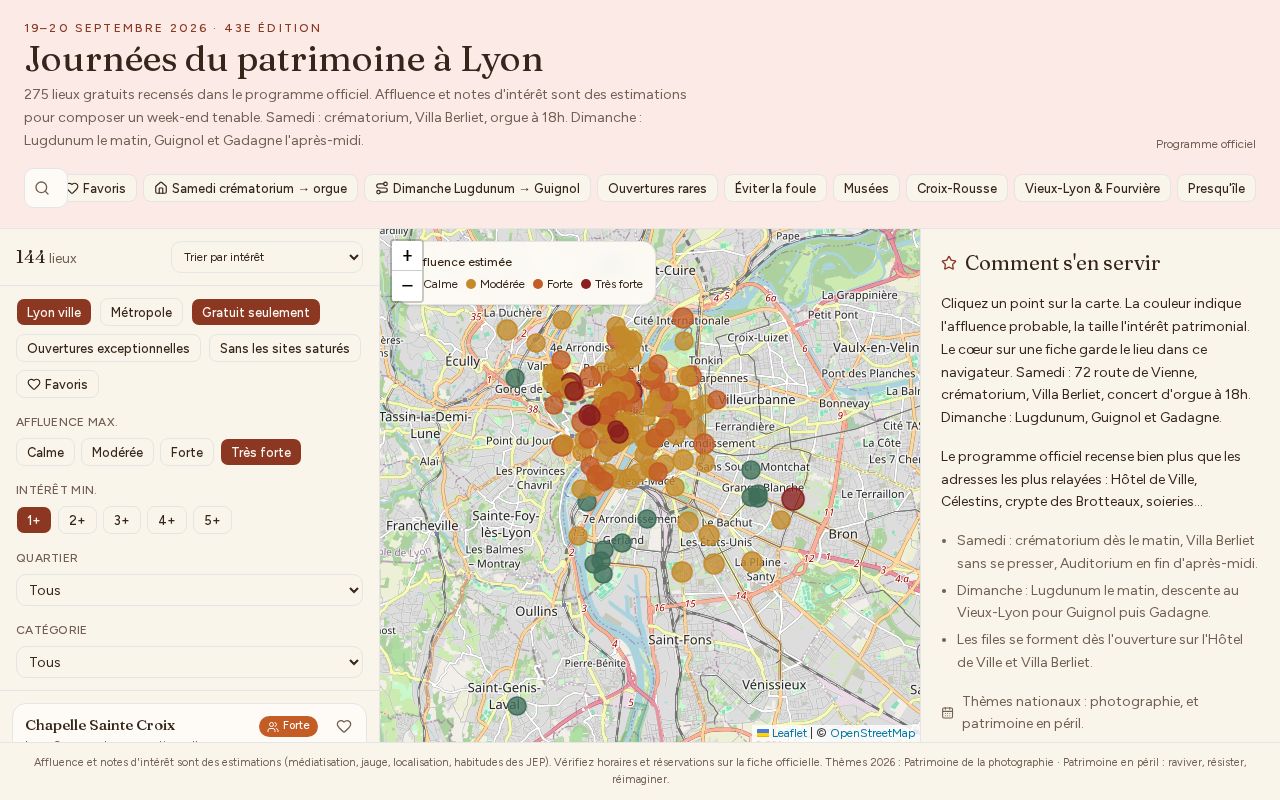This screenshot has width=1280, height=800.
Task: Select the Éviter la foule preset
Action: point(775,188)
